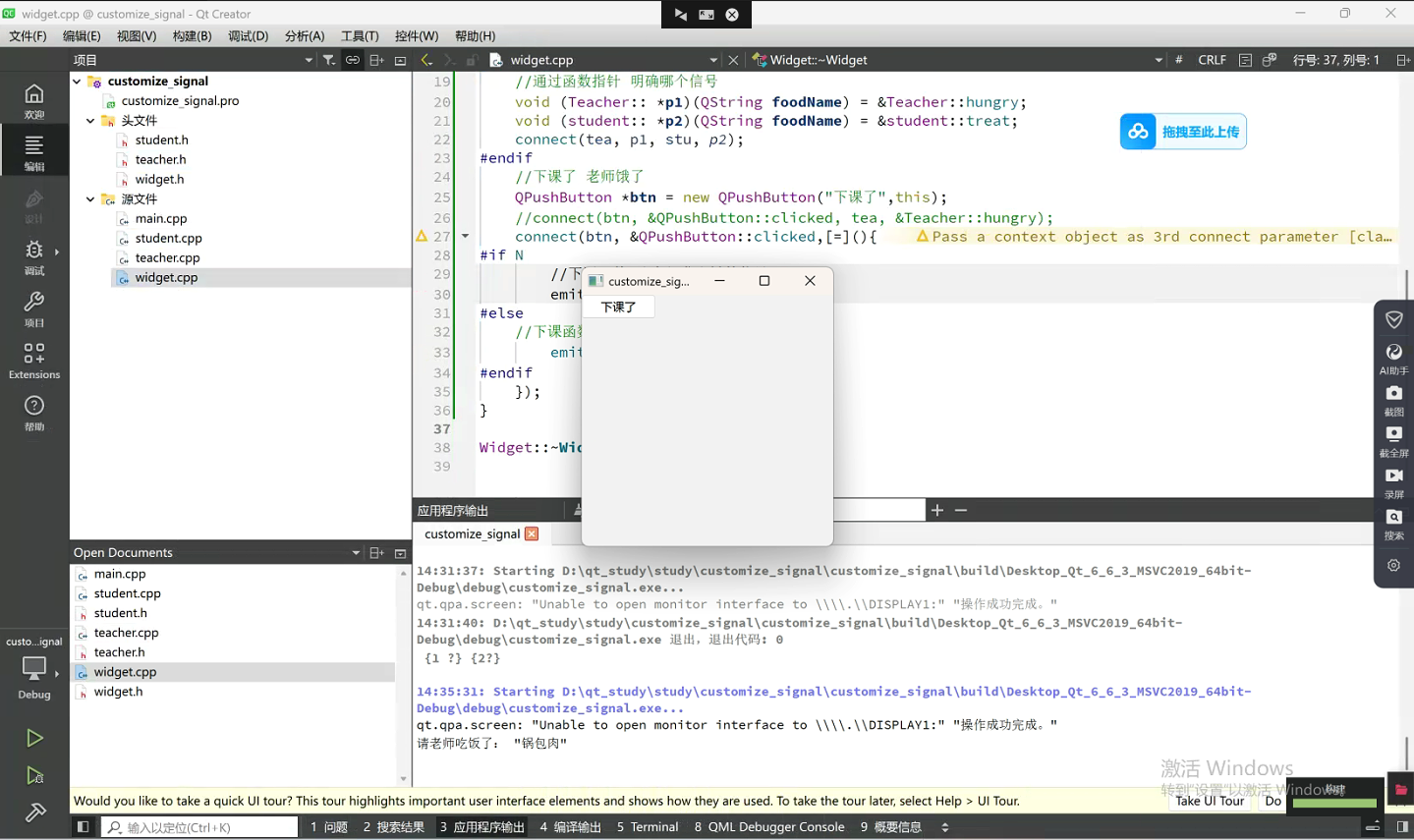Open the 5 Terminal pane
Image resolution: width=1414 pixels, height=840 pixels.
click(x=648, y=827)
